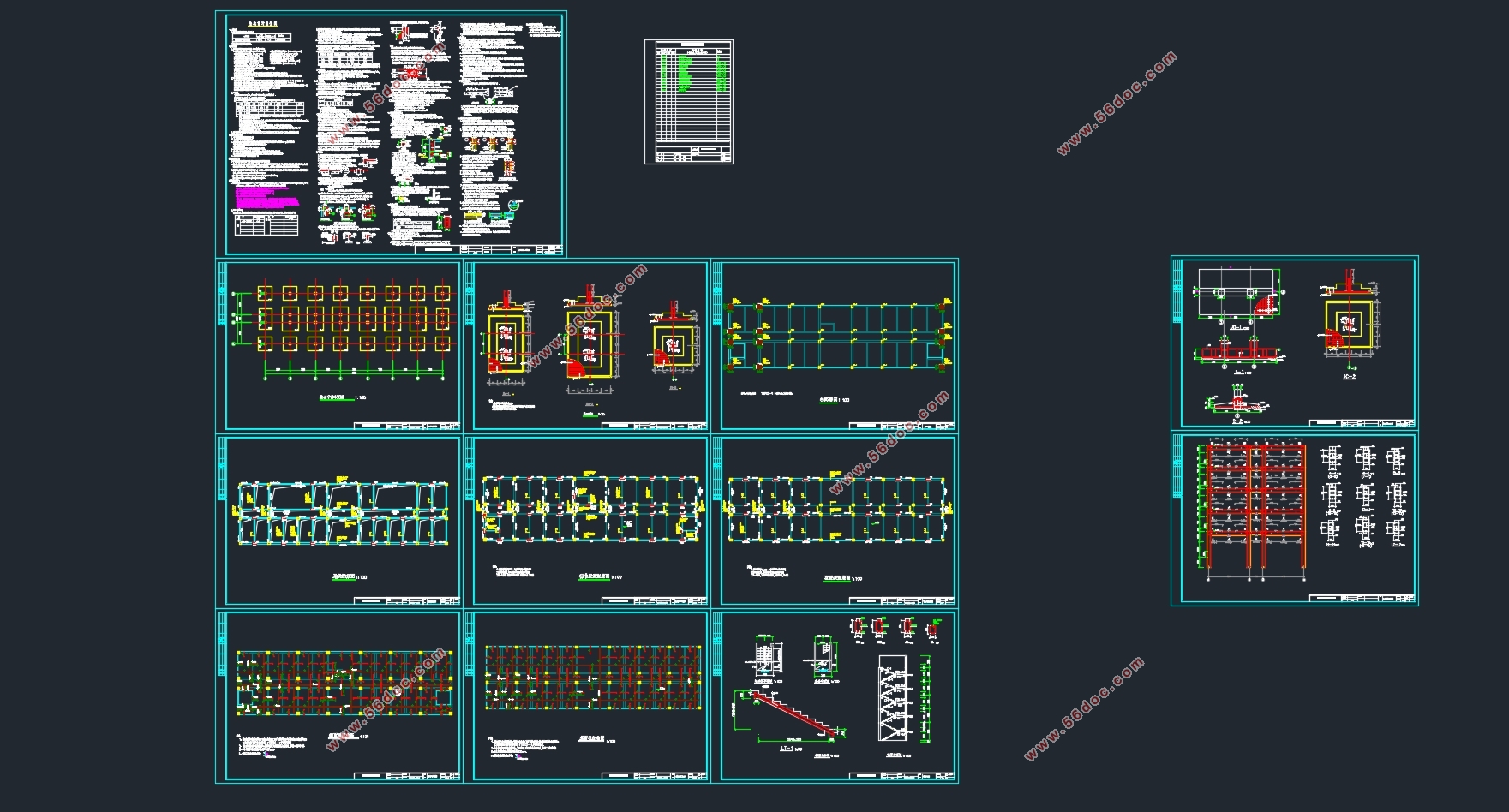Click the rectangular combined footing plan with red hatch
This screenshot has height=812, width=1509.
[1235, 293]
